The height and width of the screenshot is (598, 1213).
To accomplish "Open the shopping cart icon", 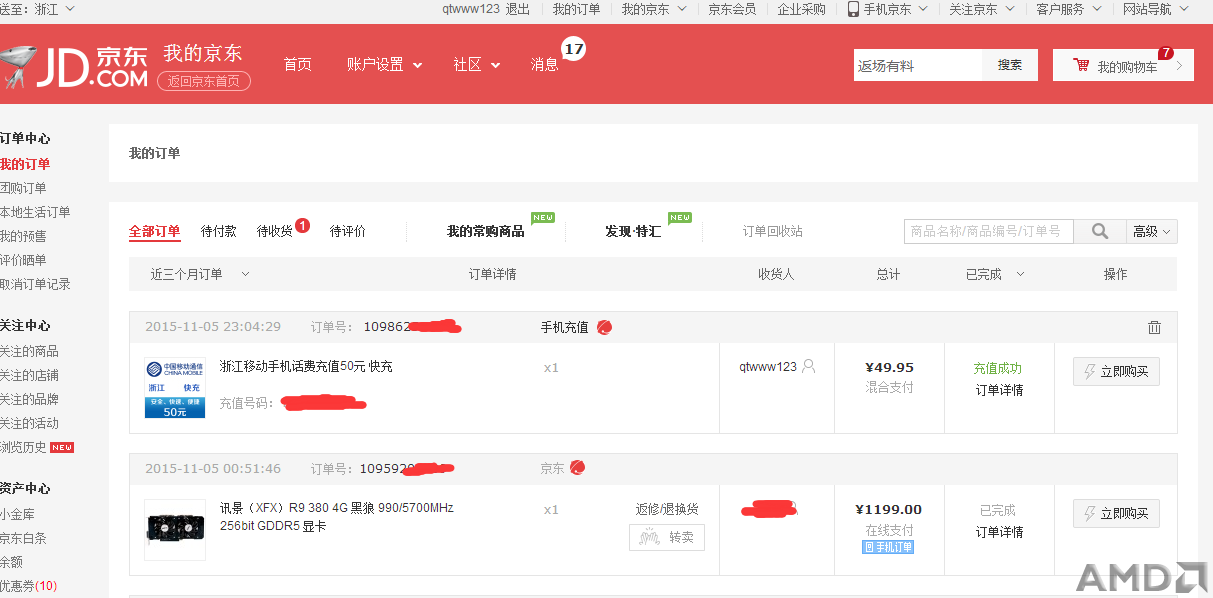I will 1081,65.
